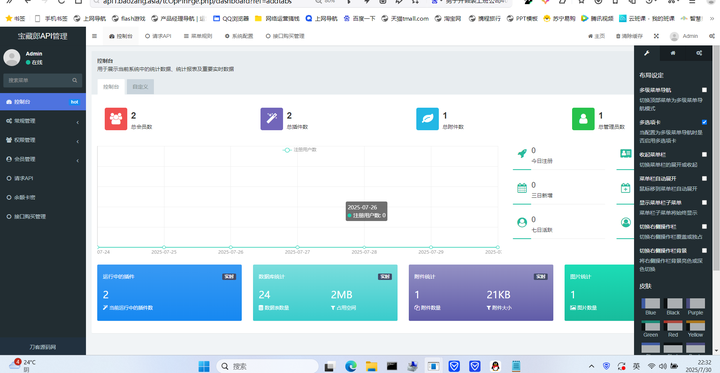The image size is (720, 373).
Task: Click the green administrator count icon
Action: point(583,119)
